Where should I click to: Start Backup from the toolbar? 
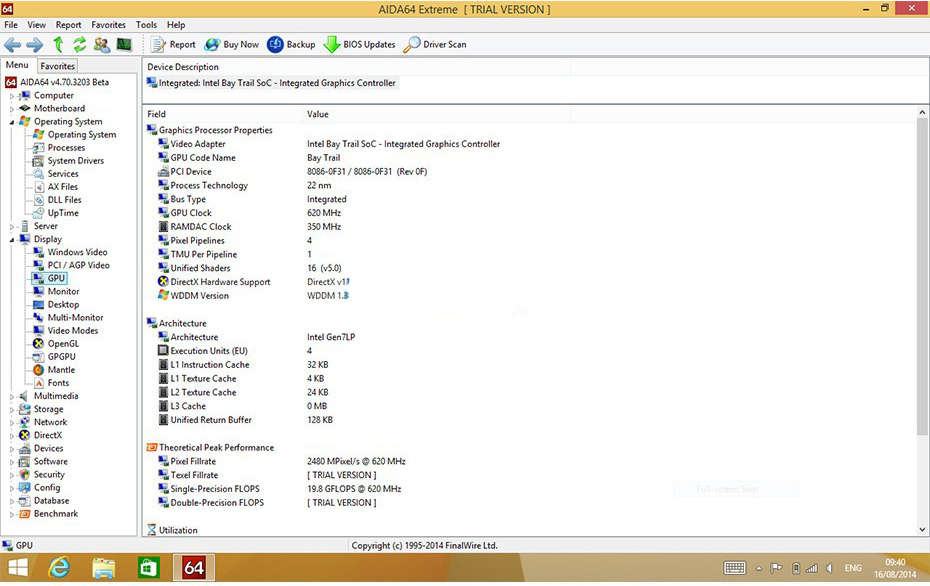point(291,44)
